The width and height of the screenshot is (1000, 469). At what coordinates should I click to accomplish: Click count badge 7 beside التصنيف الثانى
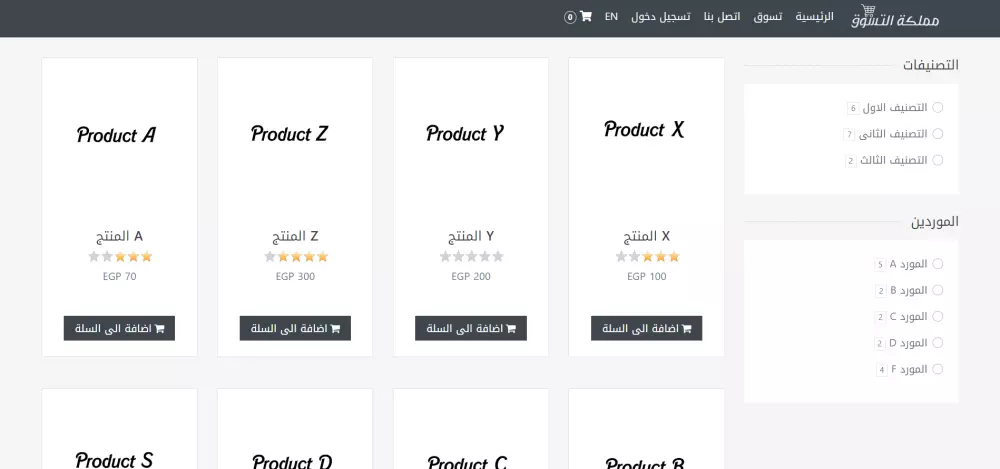849,134
